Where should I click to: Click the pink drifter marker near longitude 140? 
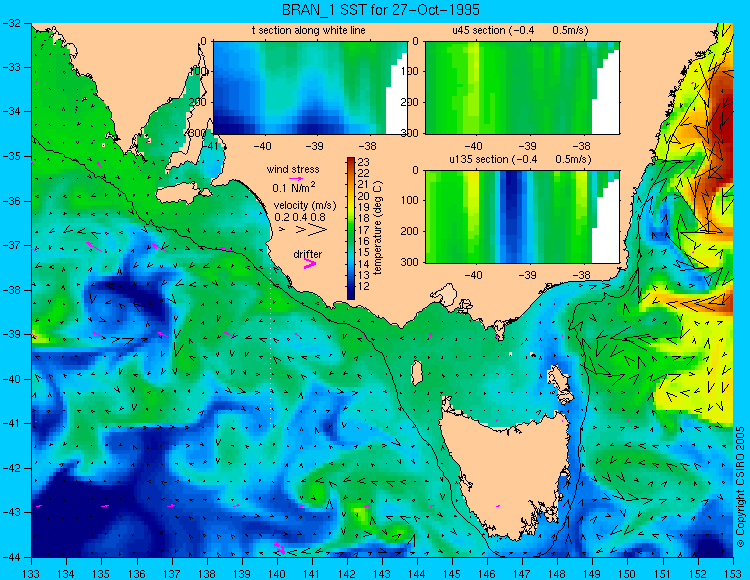click(x=280, y=547)
